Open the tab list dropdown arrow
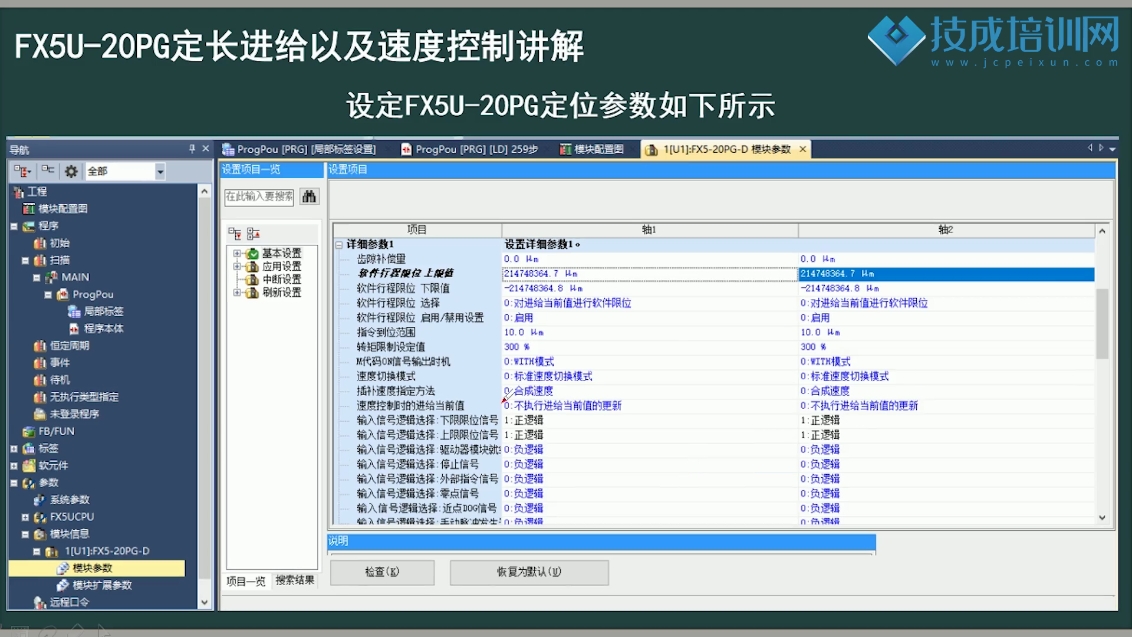The width and height of the screenshot is (1132, 637). coord(1113,149)
